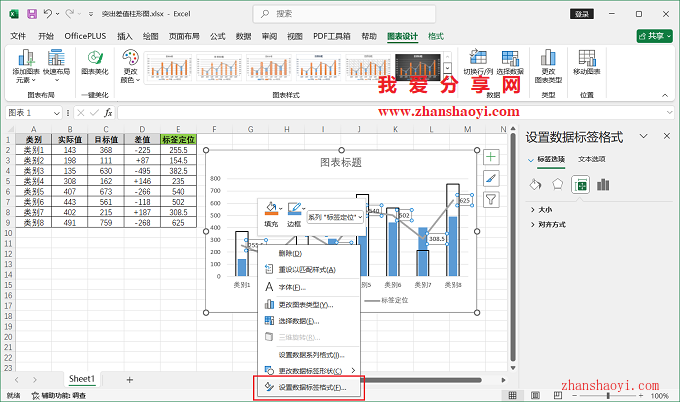Switch to Page Break Preview icon
The height and width of the screenshot is (402, 680).
coord(558,395)
